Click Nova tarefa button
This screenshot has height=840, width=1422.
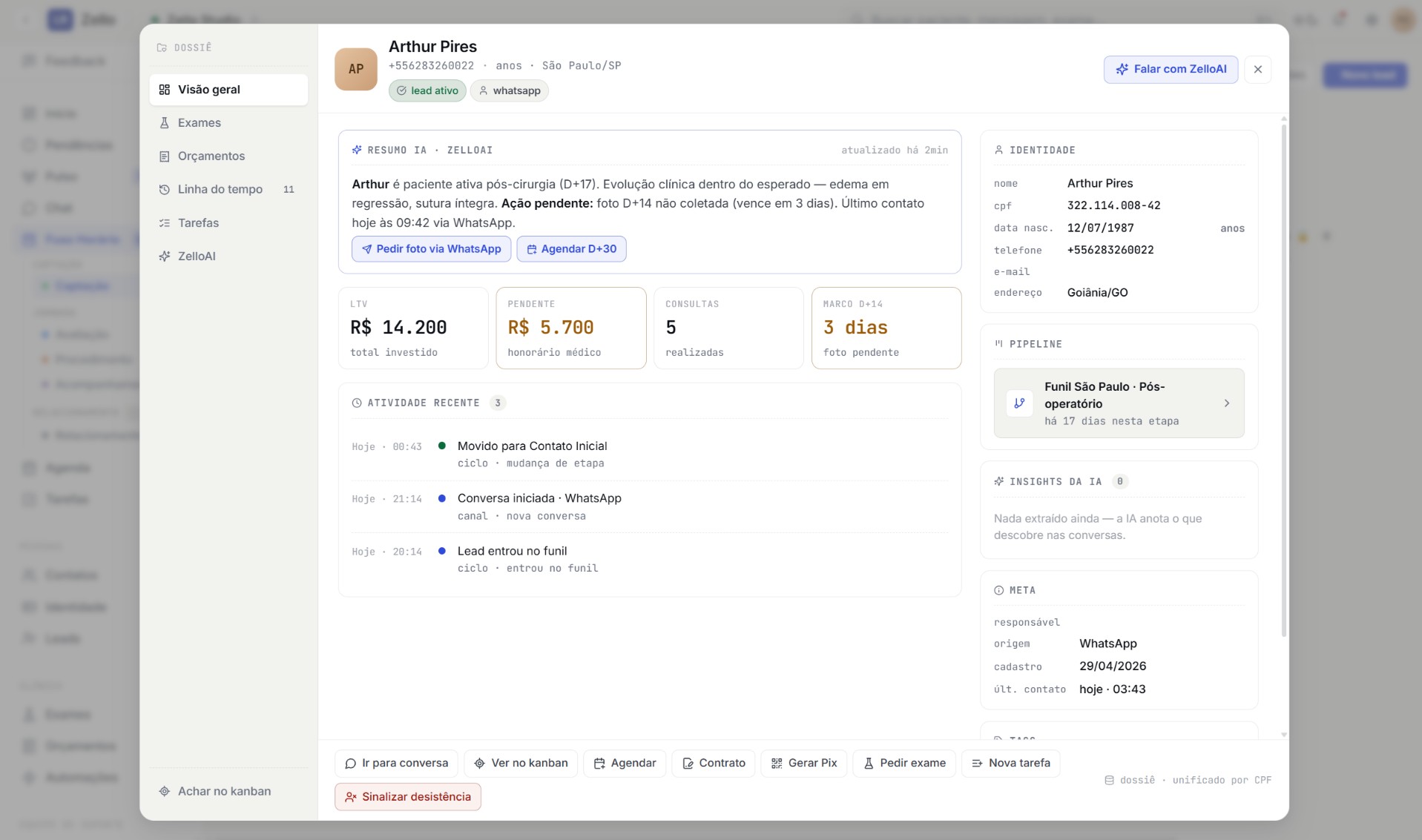(1010, 764)
